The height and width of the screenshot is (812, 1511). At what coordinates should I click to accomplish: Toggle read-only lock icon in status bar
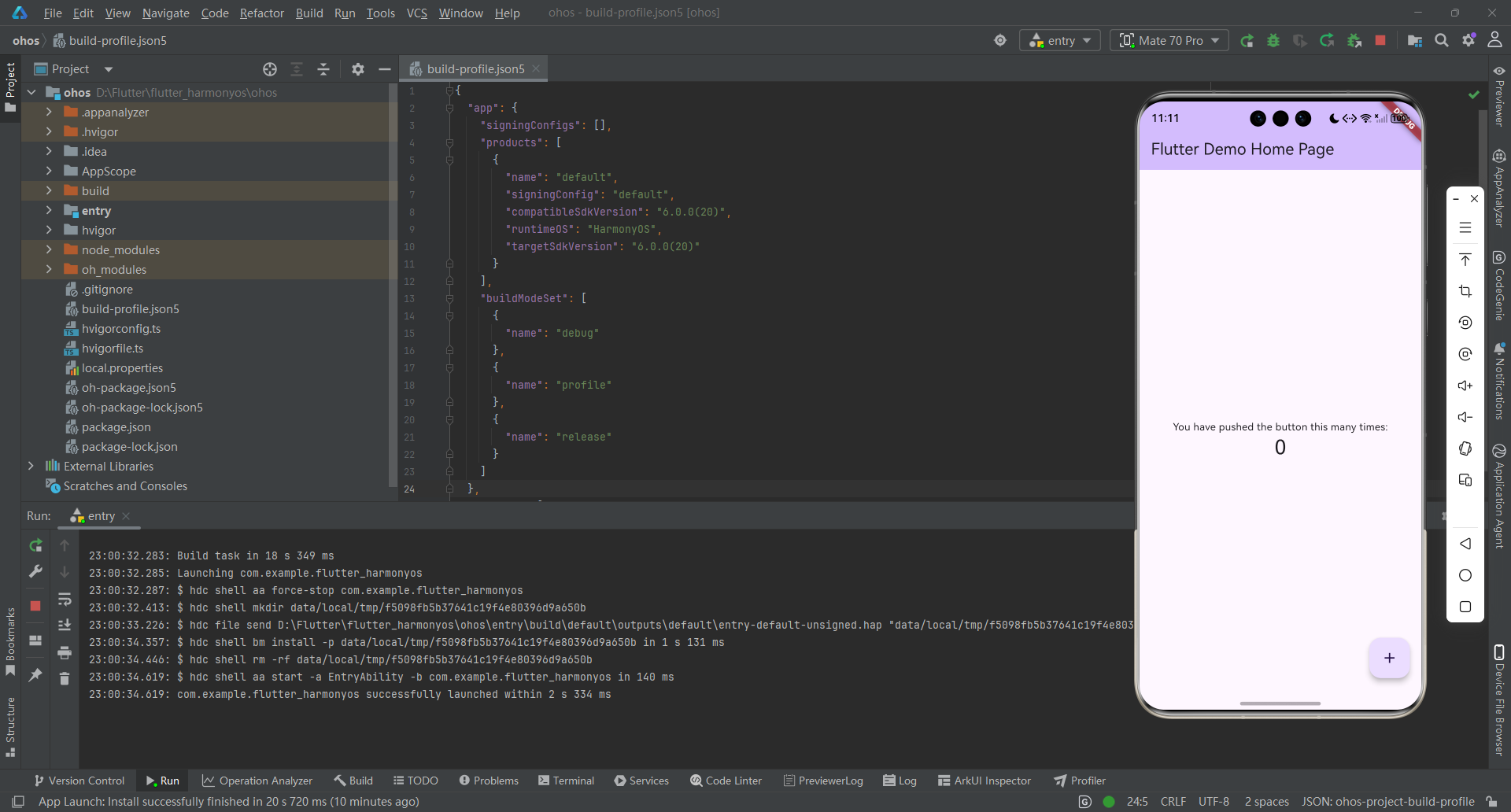(x=1492, y=802)
